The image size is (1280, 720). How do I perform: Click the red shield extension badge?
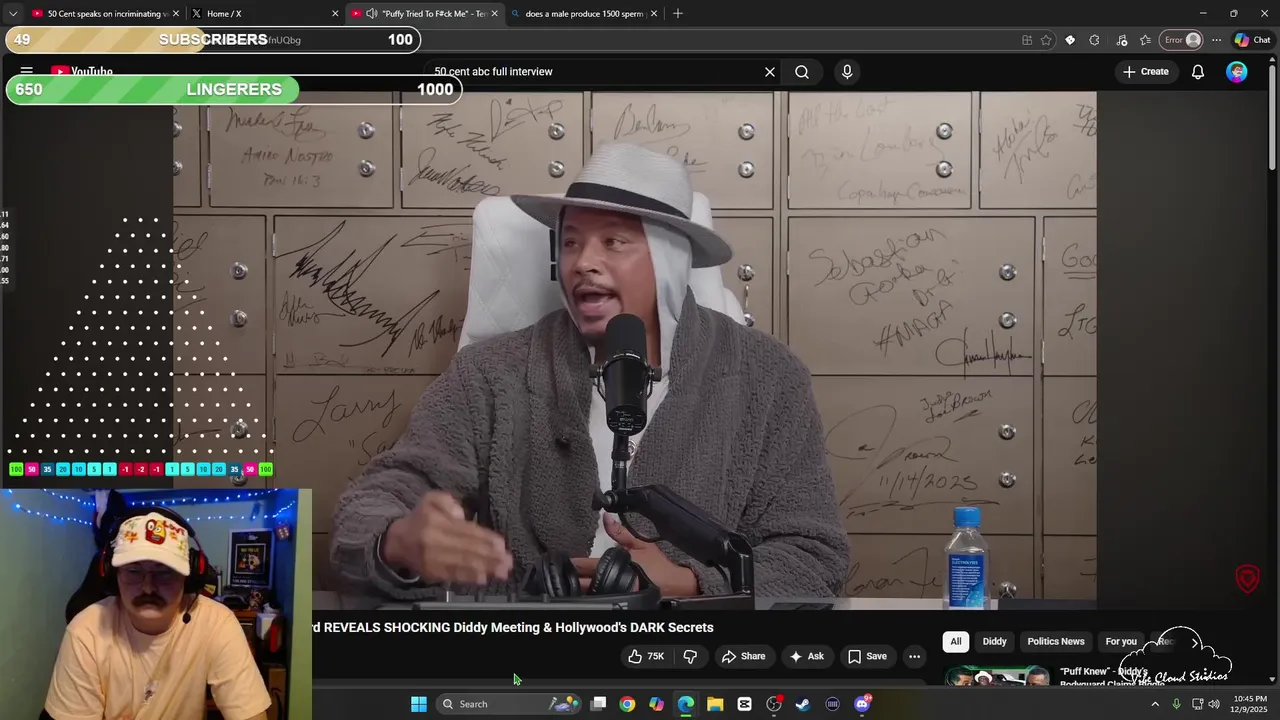pyautogui.click(x=1248, y=579)
